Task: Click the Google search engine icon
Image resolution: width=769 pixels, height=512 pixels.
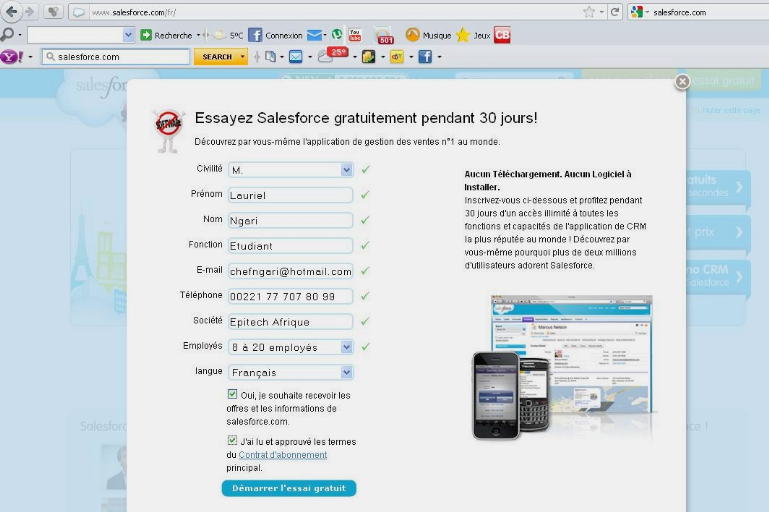Action: coord(637,12)
